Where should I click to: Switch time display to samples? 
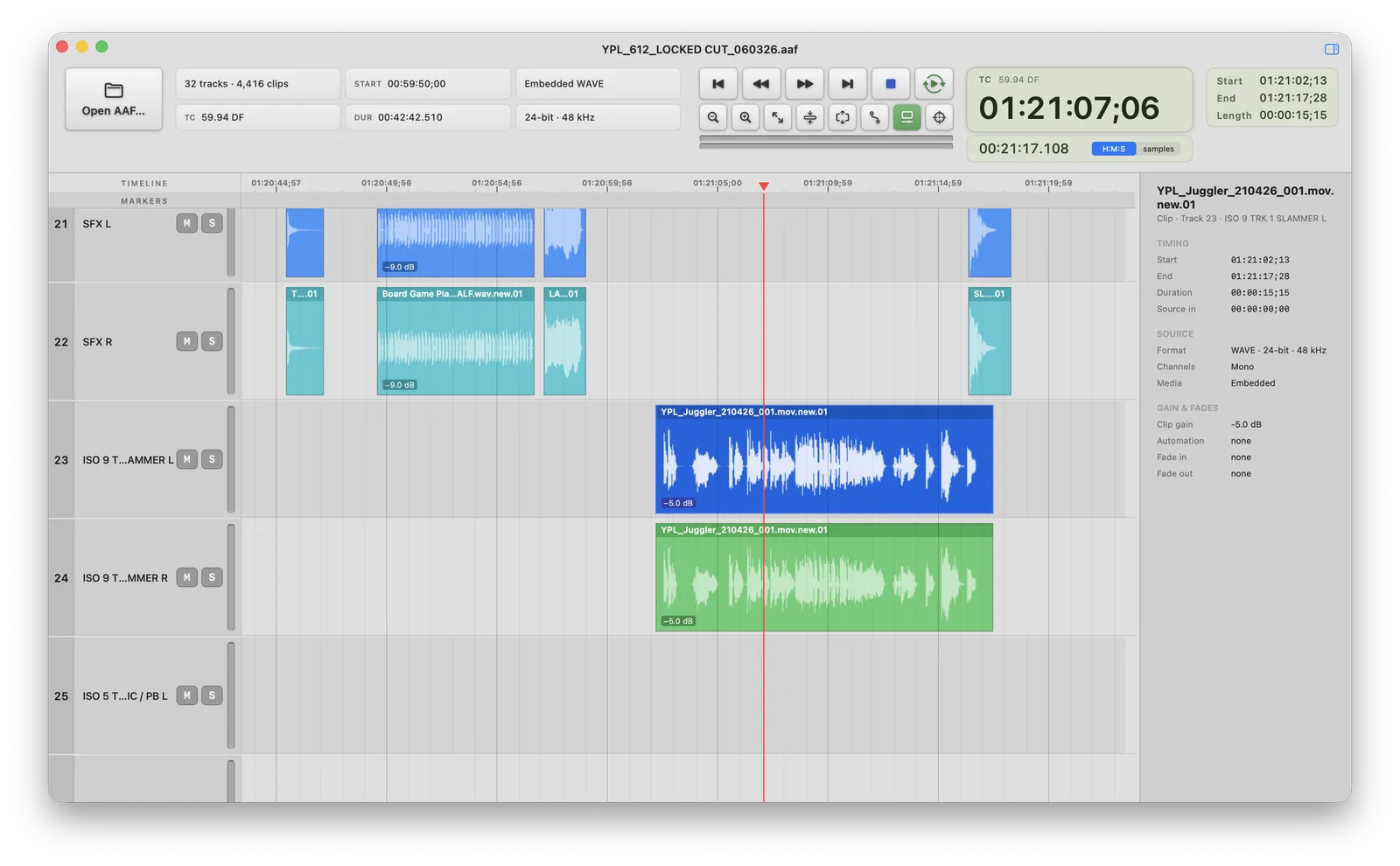point(1158,150)
